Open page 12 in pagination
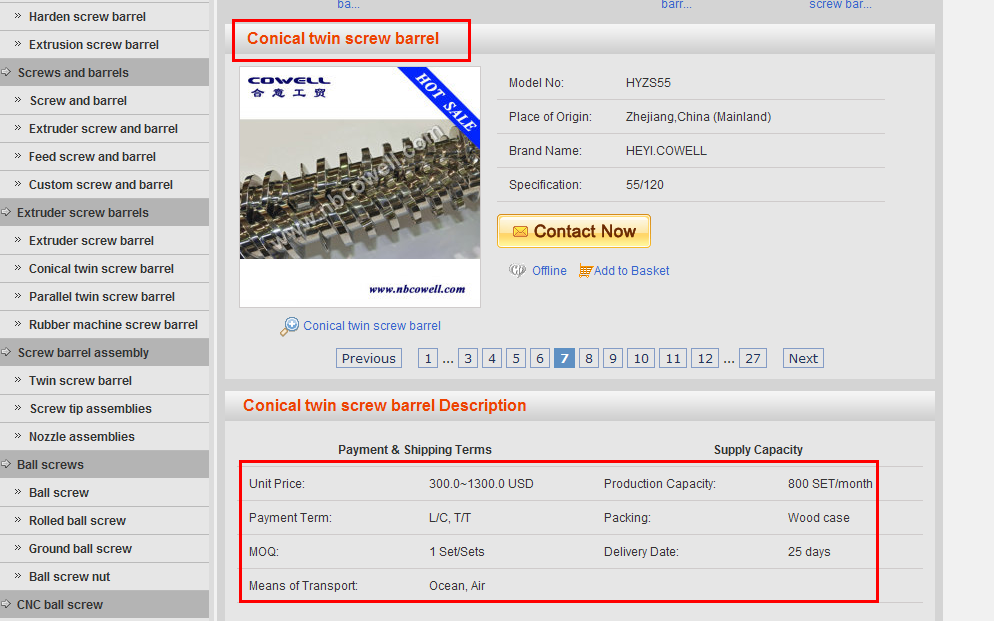Viewport: 994px width, 621px height. [x=705, y=359]
